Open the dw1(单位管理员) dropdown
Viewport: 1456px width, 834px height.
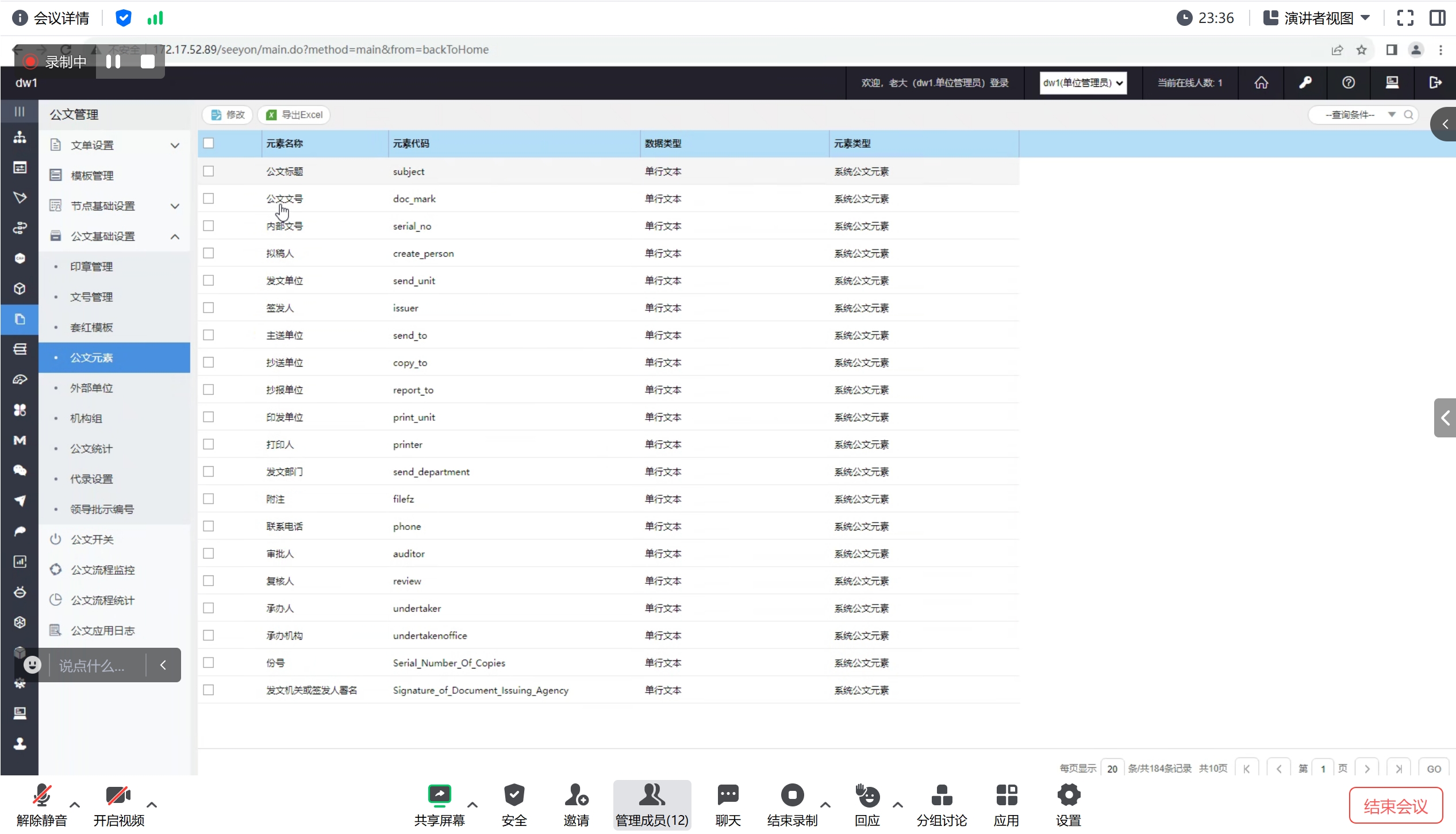[1082, 83]
